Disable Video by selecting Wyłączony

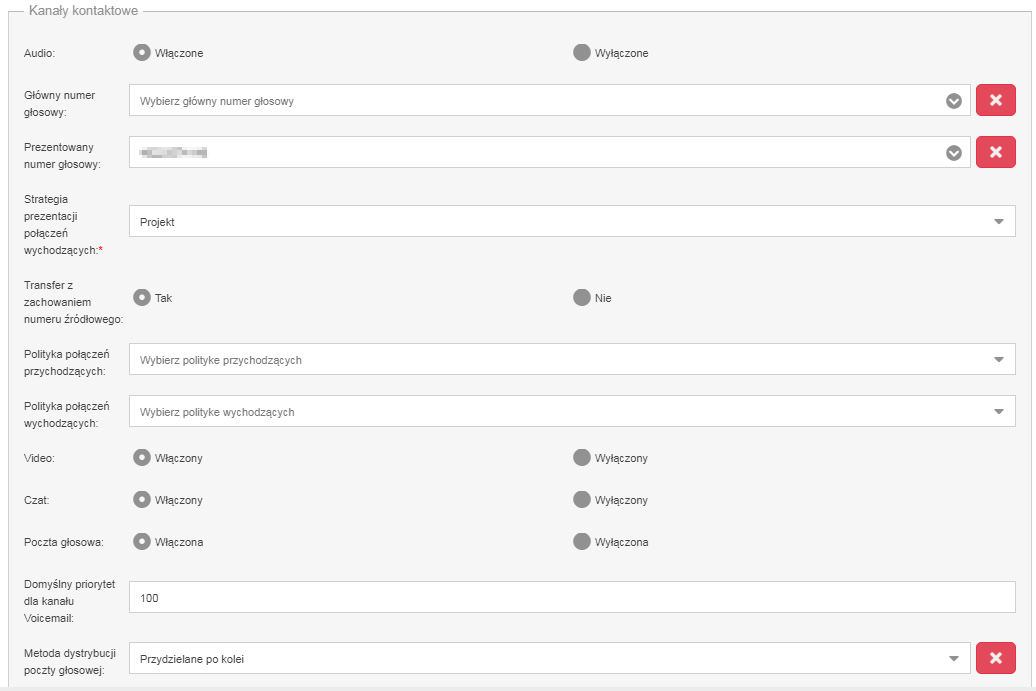[x=581, y=457]
